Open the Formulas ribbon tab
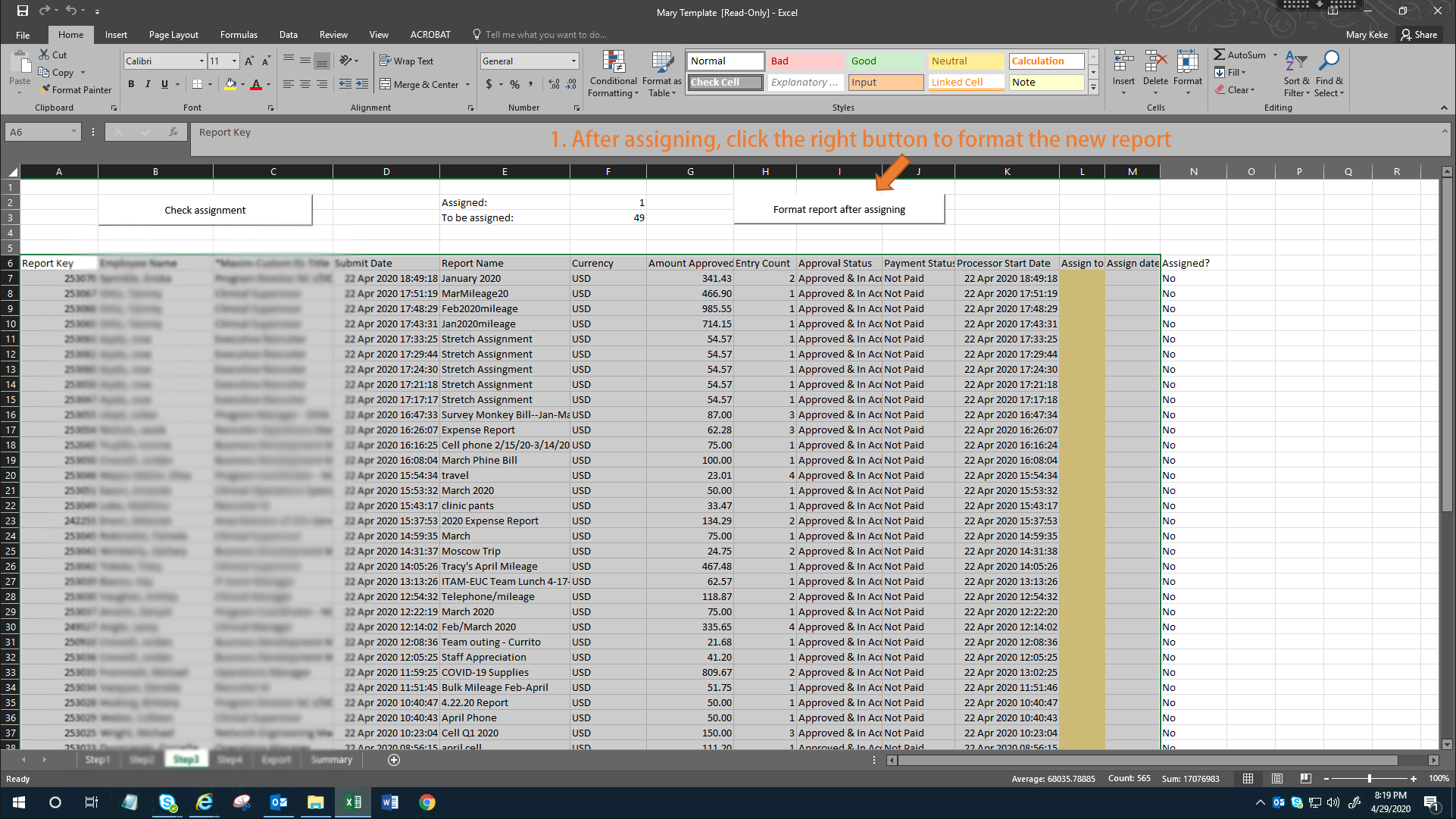This screenshot has width=1456, height=819. [x=239, y=35]
